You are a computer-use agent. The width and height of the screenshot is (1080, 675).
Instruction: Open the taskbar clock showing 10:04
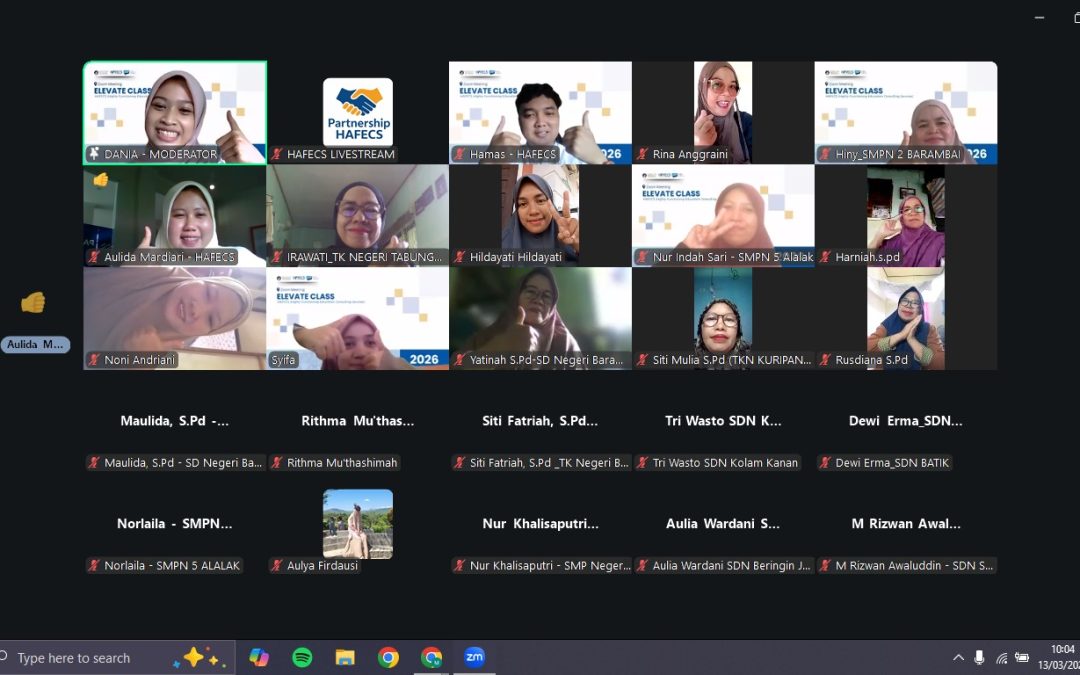tap(1063, 657)
